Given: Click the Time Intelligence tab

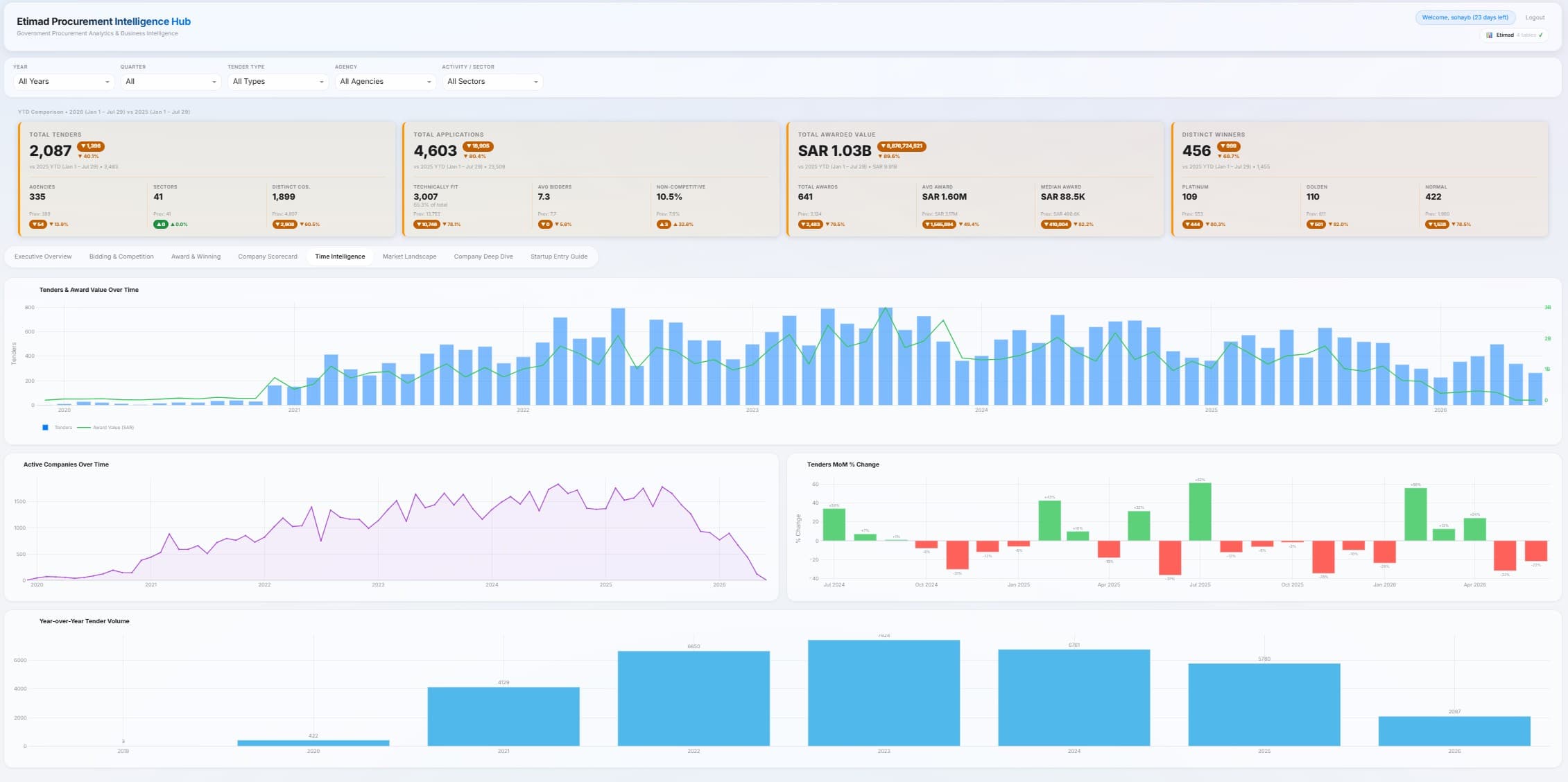Looking at the screenshot, I should pyautogui.click(x=340, y=257).
